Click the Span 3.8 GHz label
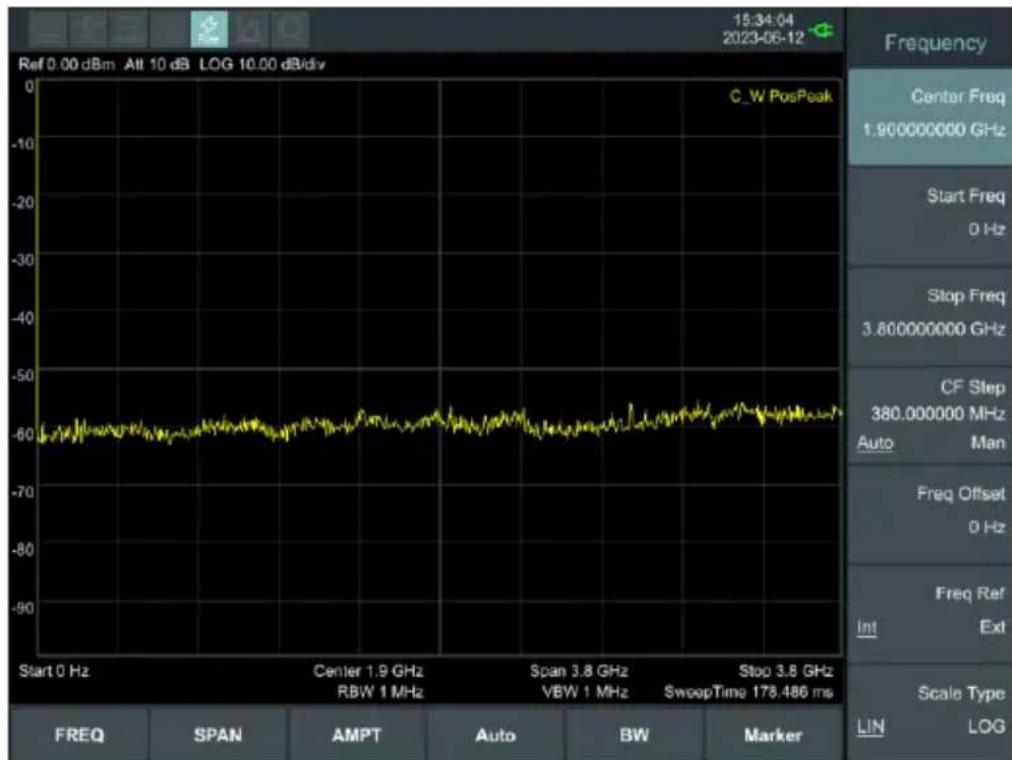Viewport: 1012px width, 760px height. tap(579, 671)
